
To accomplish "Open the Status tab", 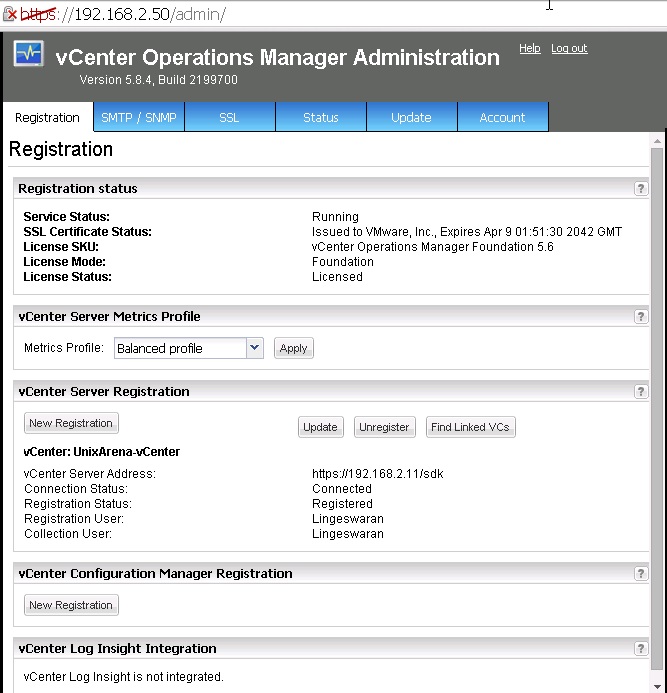I will [x=321, y=117].
